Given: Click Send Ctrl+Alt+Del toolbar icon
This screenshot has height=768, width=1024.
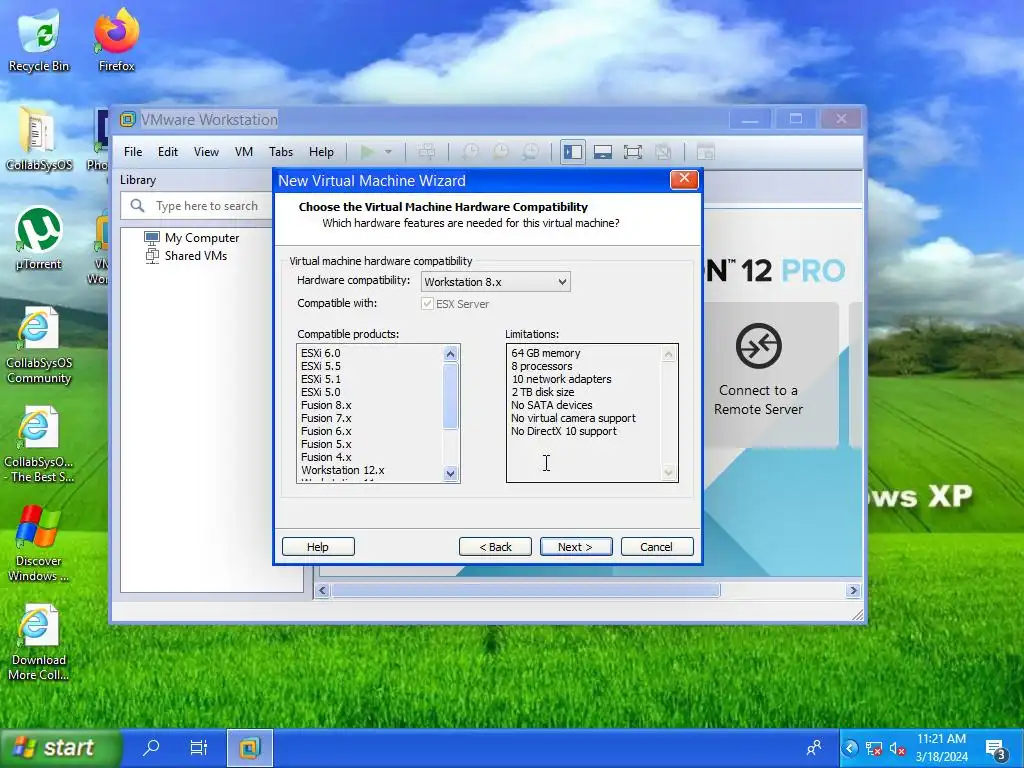Looking at the screenshot, I should 426,152.
